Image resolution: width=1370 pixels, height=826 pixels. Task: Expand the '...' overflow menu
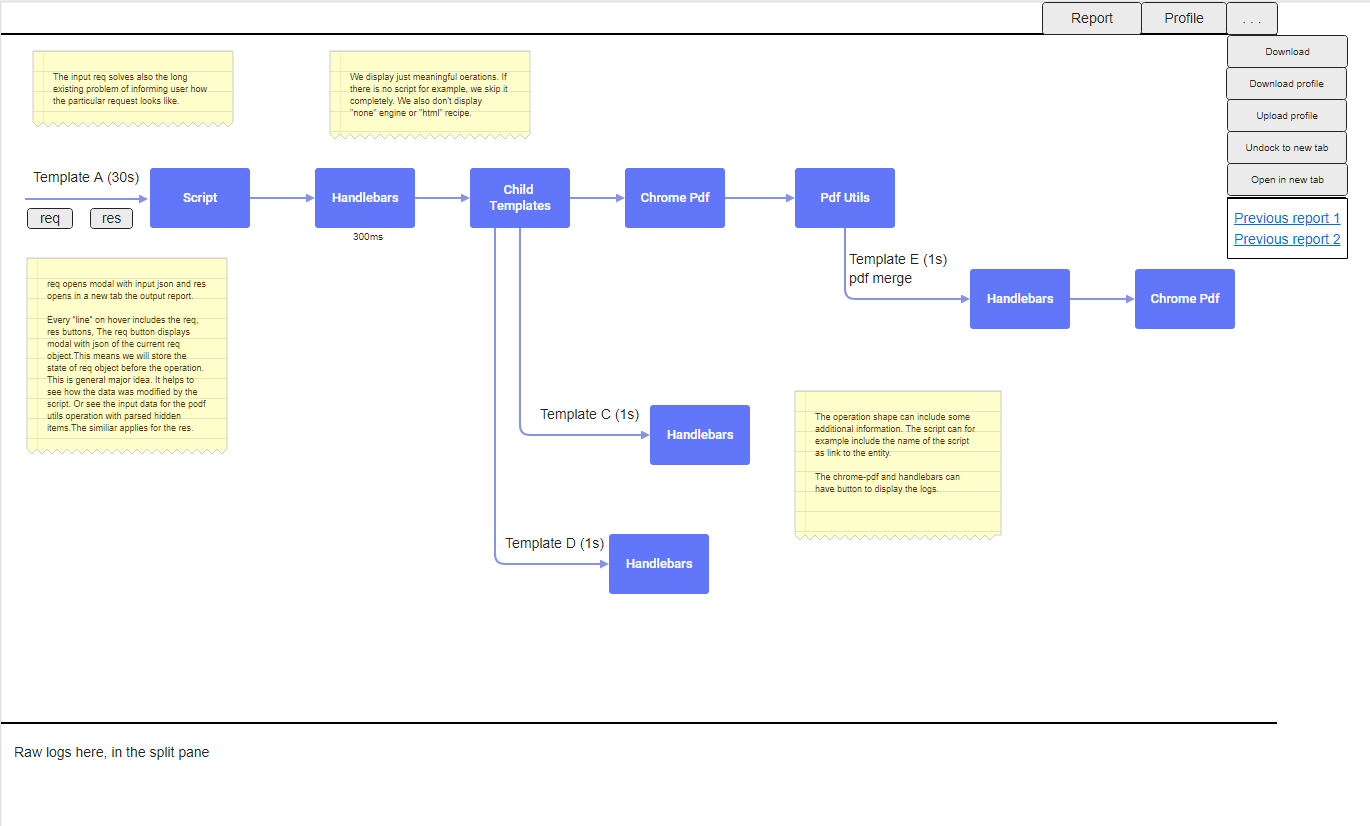coord(1251,17)
